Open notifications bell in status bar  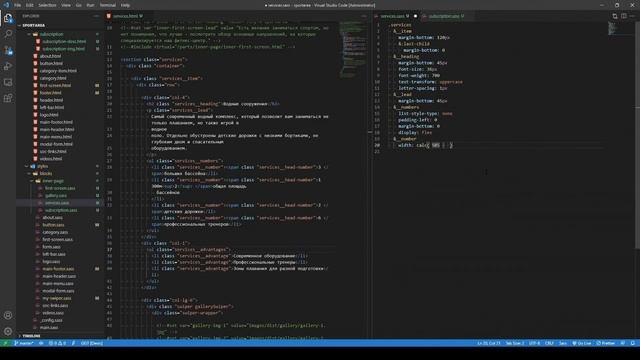[632, 343]
